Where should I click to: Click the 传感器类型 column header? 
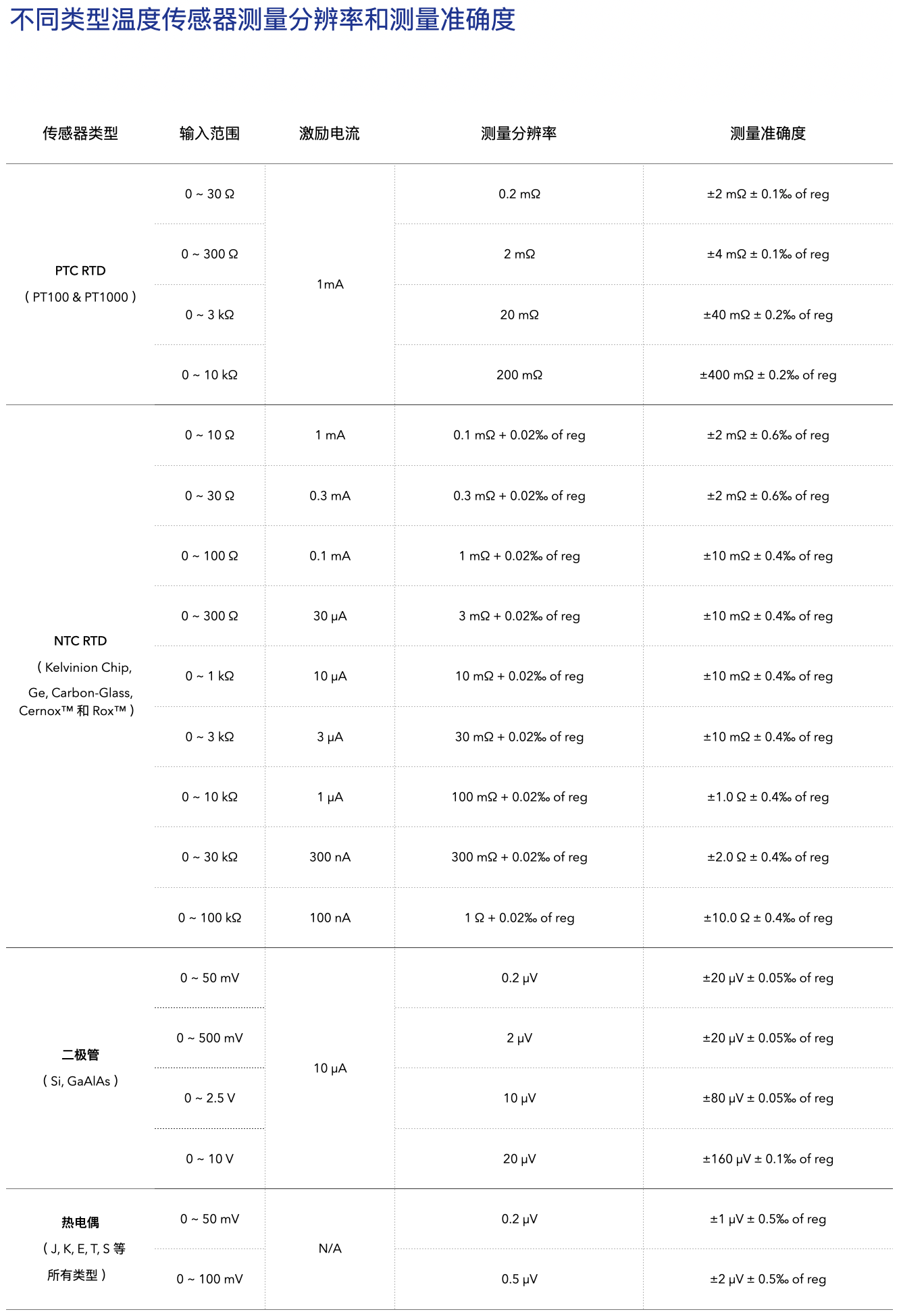point(80,134)
